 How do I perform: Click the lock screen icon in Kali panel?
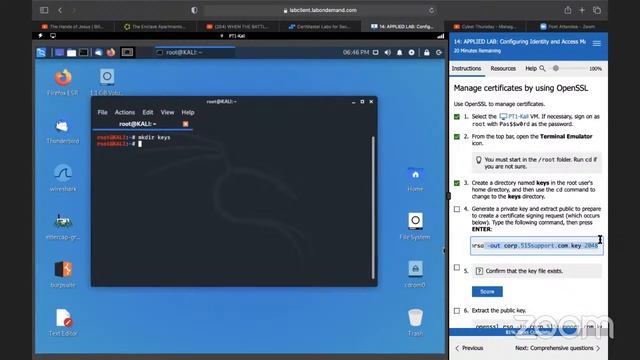click(x=427, y=52)
